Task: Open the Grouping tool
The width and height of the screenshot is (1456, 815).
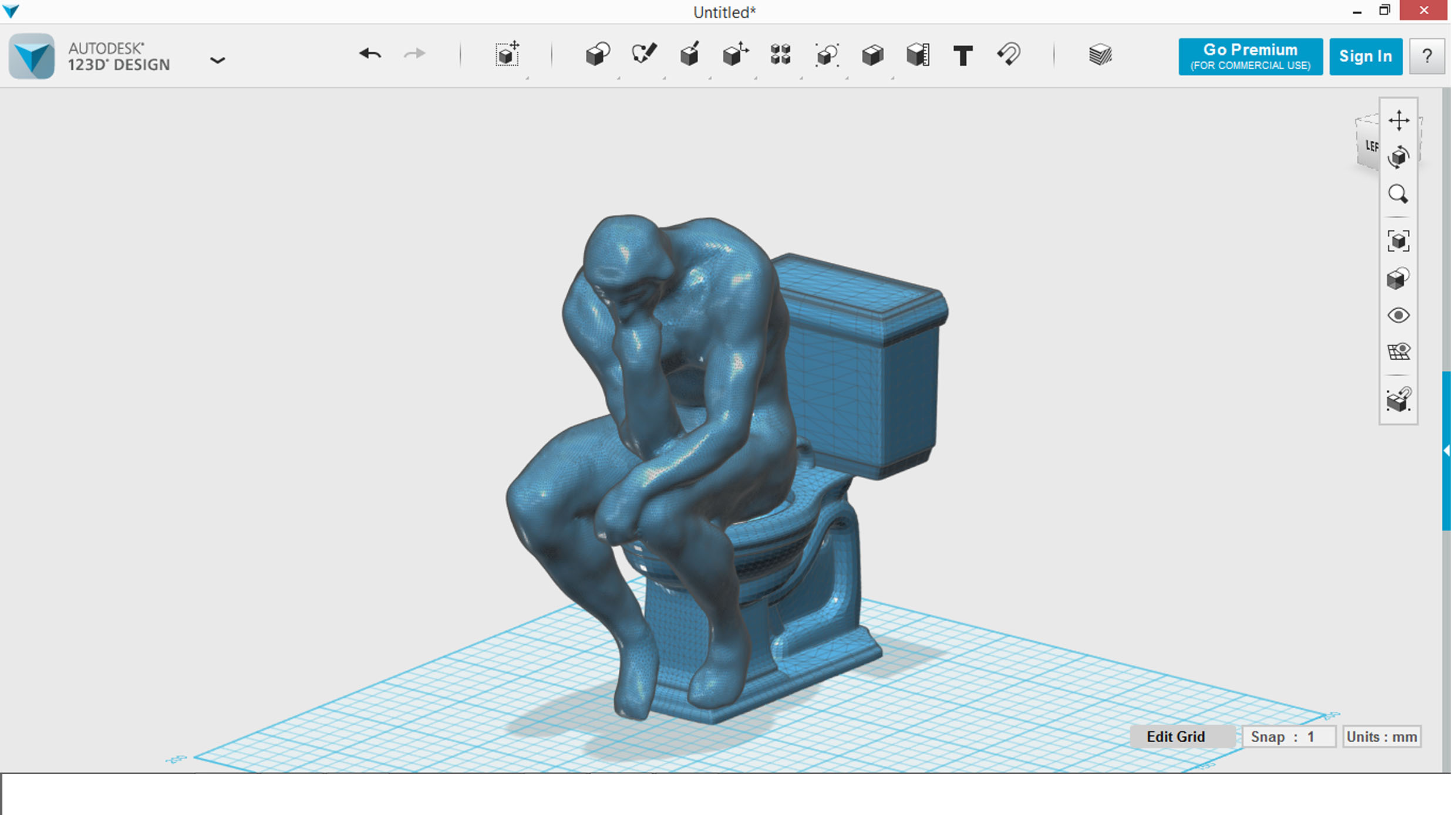Action: (x=827, y=55)
